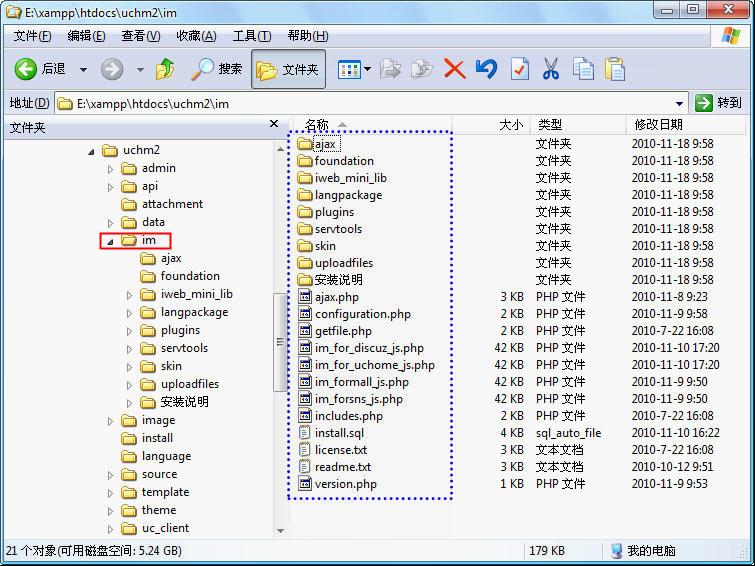Expand the api folder in tree
The height and width of the screenshot is (566, 755).
110,187
